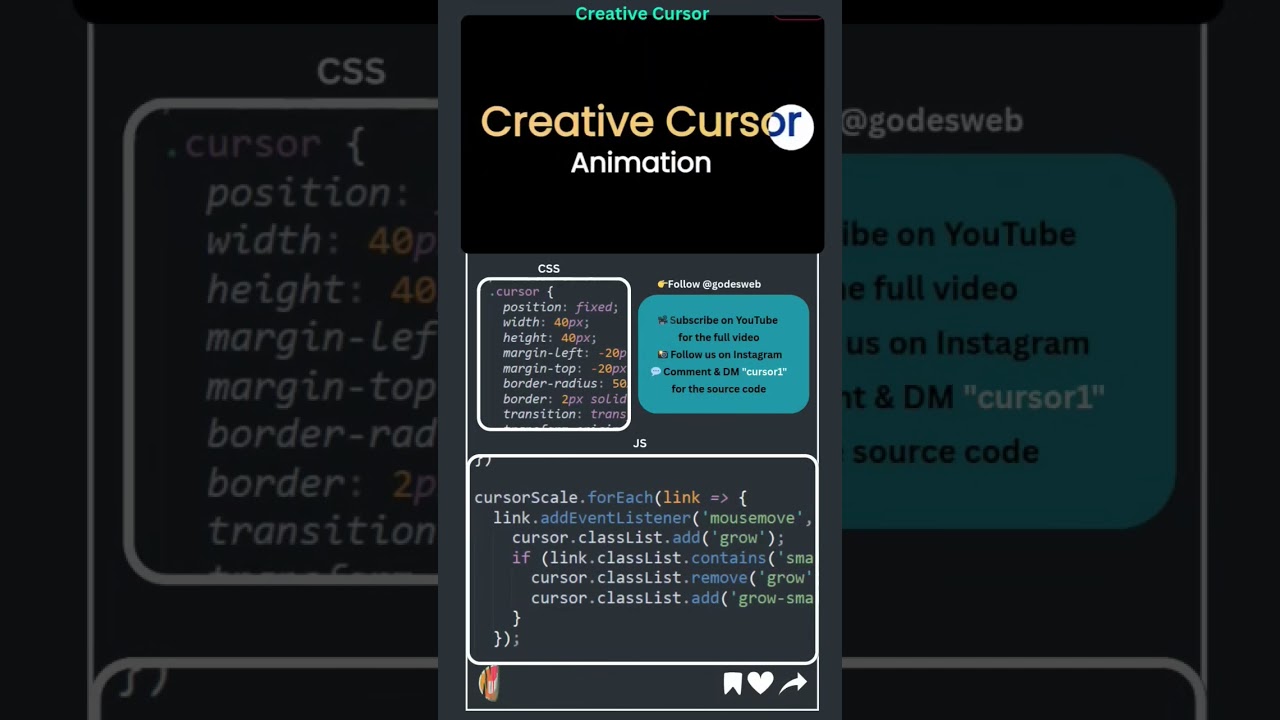Click the "cursor.classList.remove('grow'" line
Image resolution: width=1280 pixels, height=720 pixels.
tap(671, 578)
